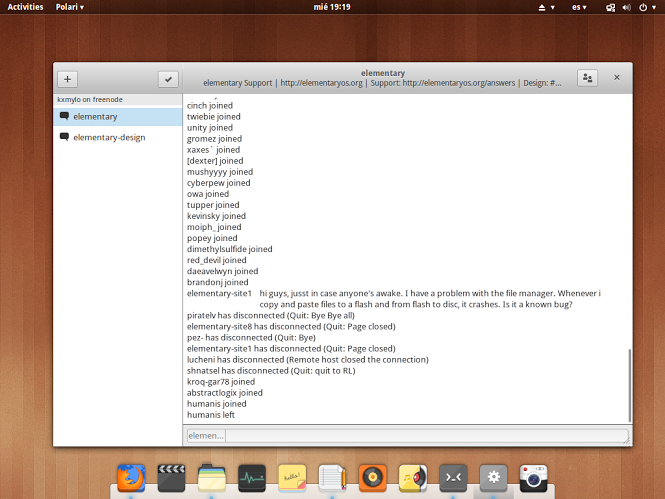Click 'shnatsel has disconnected' line
This screenshot has height=499, width=665.
tap(271, 371)
